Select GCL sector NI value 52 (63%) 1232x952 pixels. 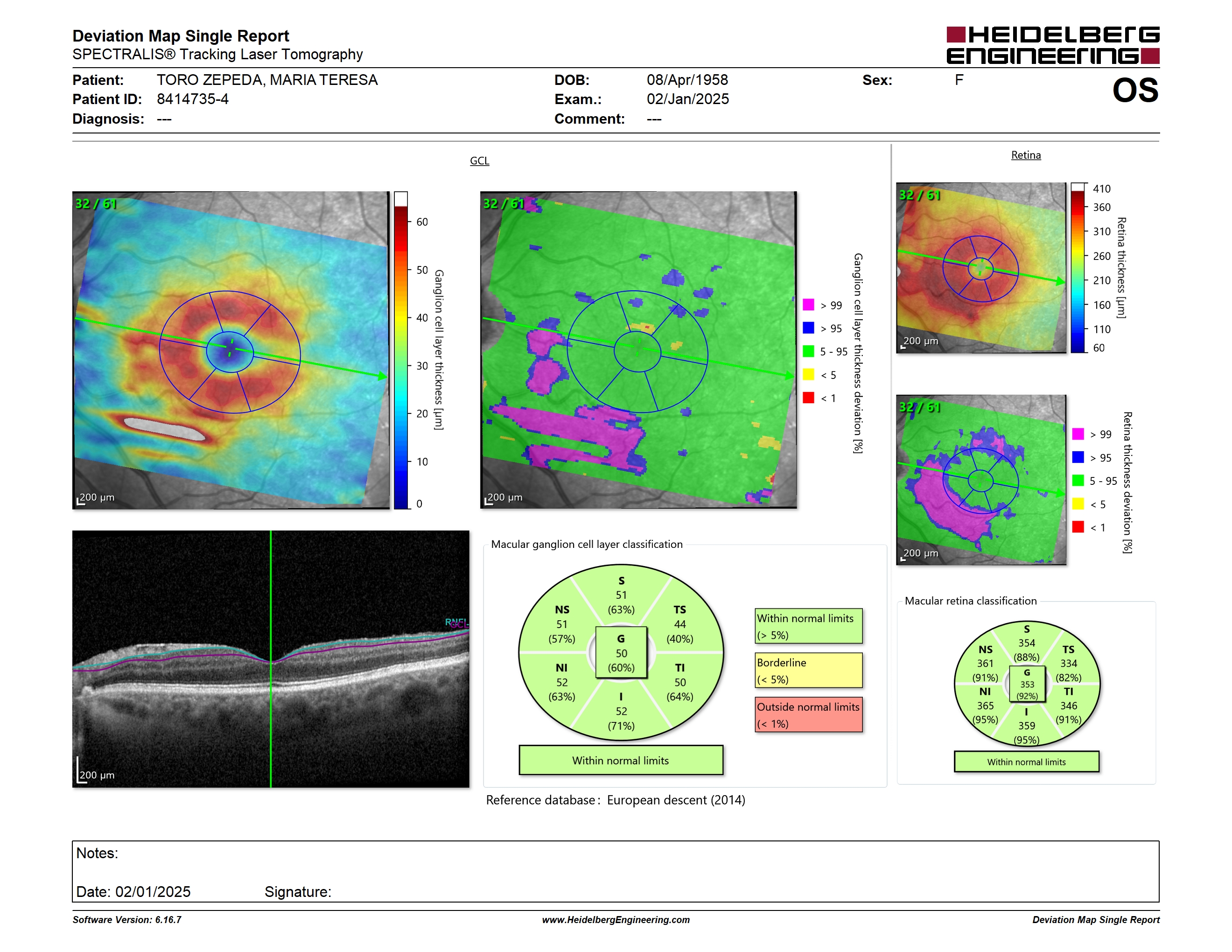tap(562, 682)
